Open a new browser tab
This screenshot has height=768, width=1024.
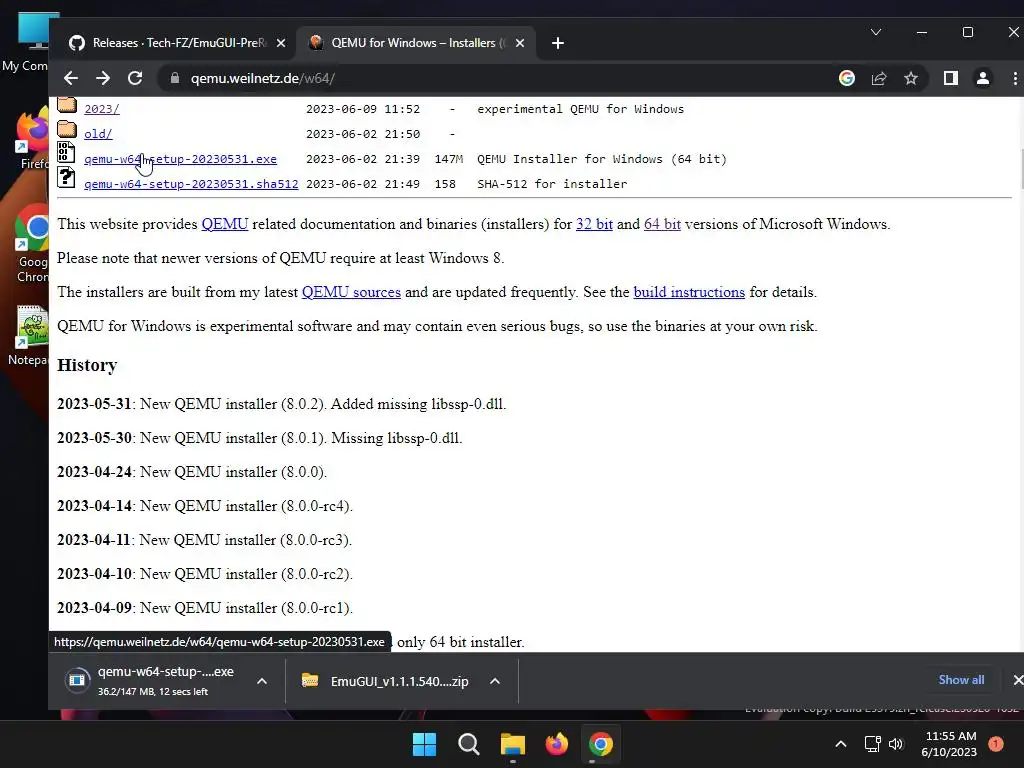557,43
